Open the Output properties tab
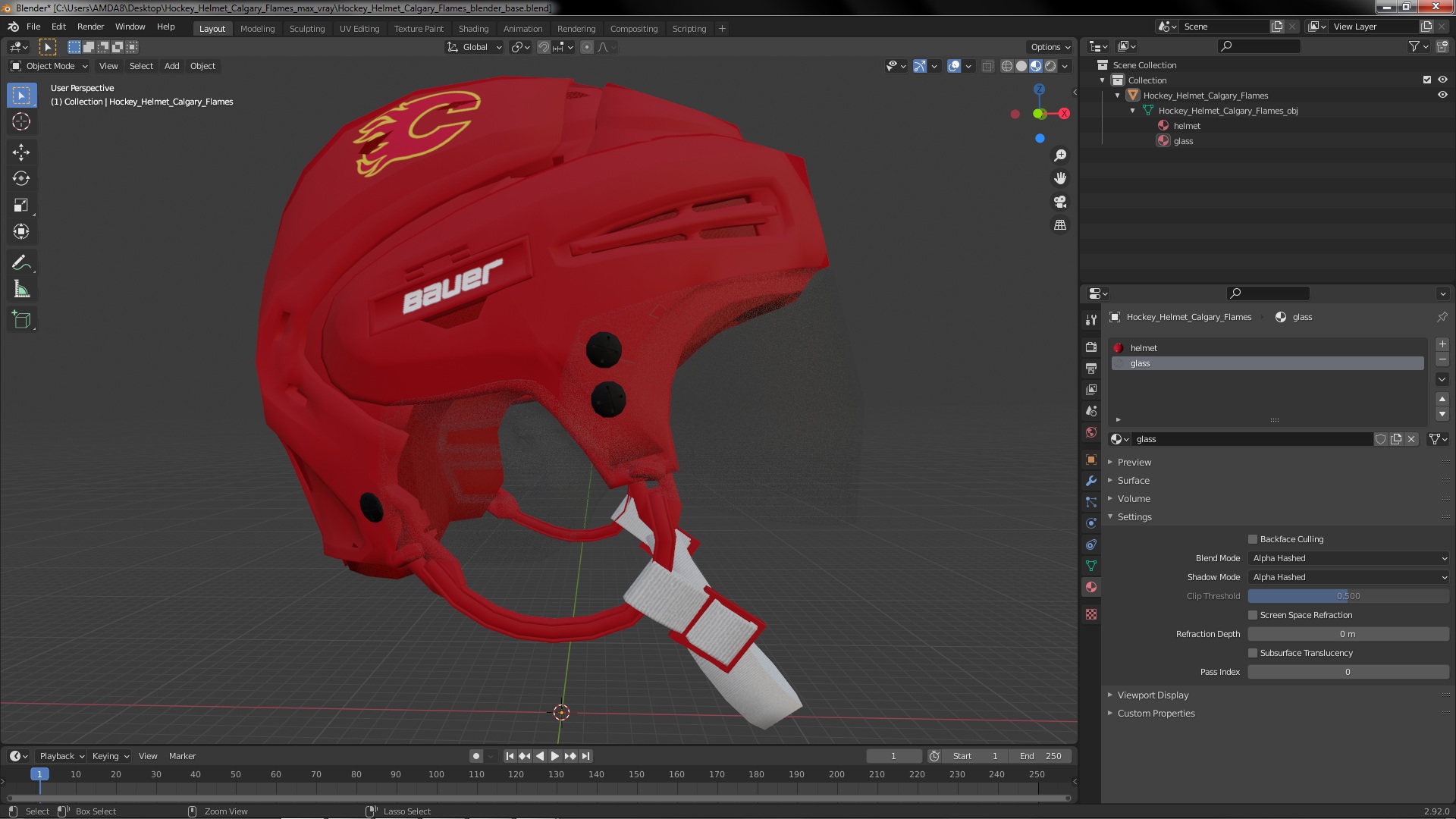 coord(1091,368)
